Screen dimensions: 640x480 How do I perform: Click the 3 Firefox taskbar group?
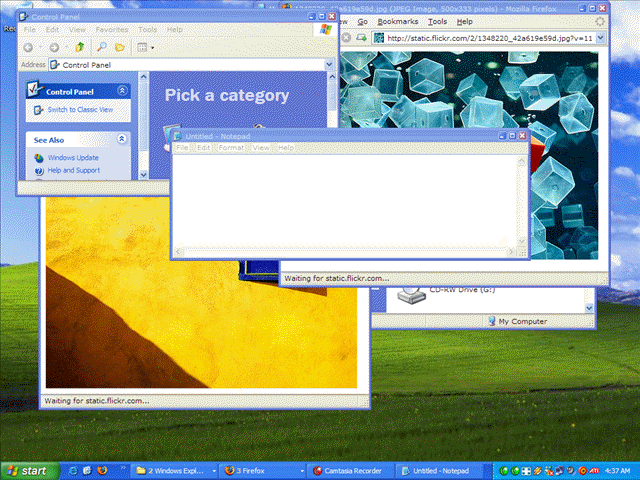[264, 471]
